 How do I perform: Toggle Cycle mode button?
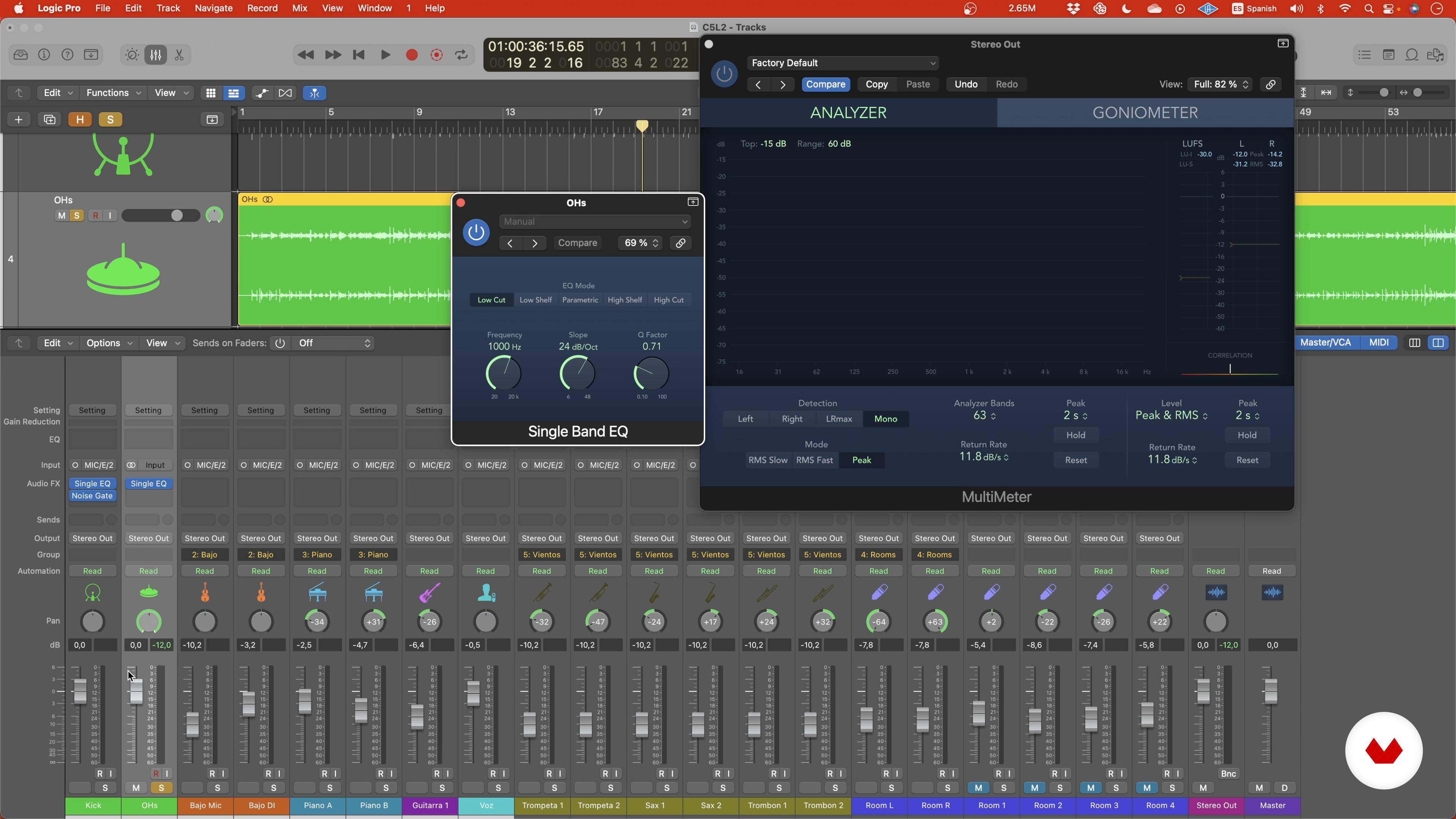click(461, 55)
